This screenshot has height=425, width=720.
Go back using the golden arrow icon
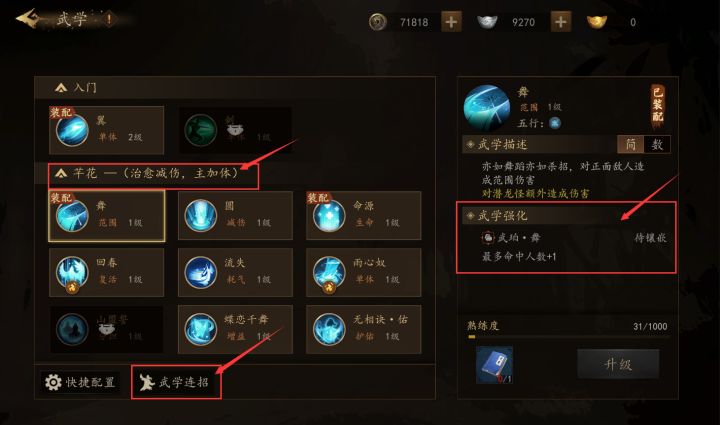tap(27, 19)
